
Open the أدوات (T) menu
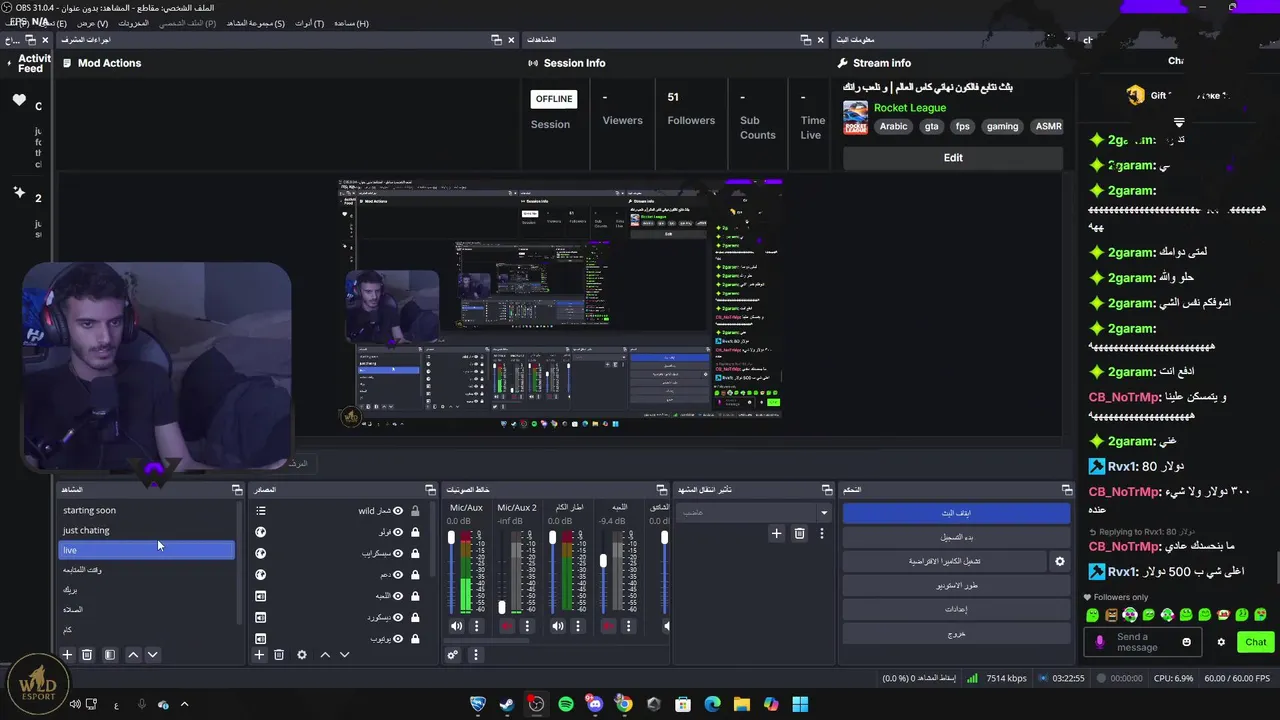tap(309, 23)
